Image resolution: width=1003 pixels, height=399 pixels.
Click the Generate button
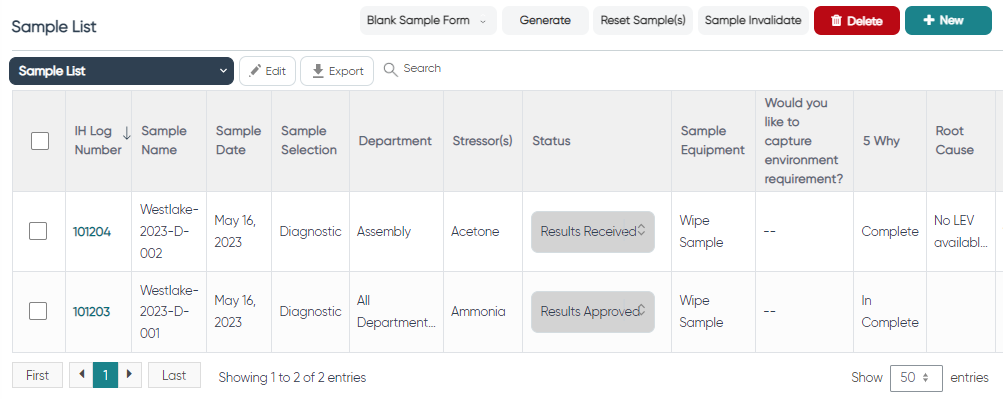pyautogui.click(x=545, y=20)
